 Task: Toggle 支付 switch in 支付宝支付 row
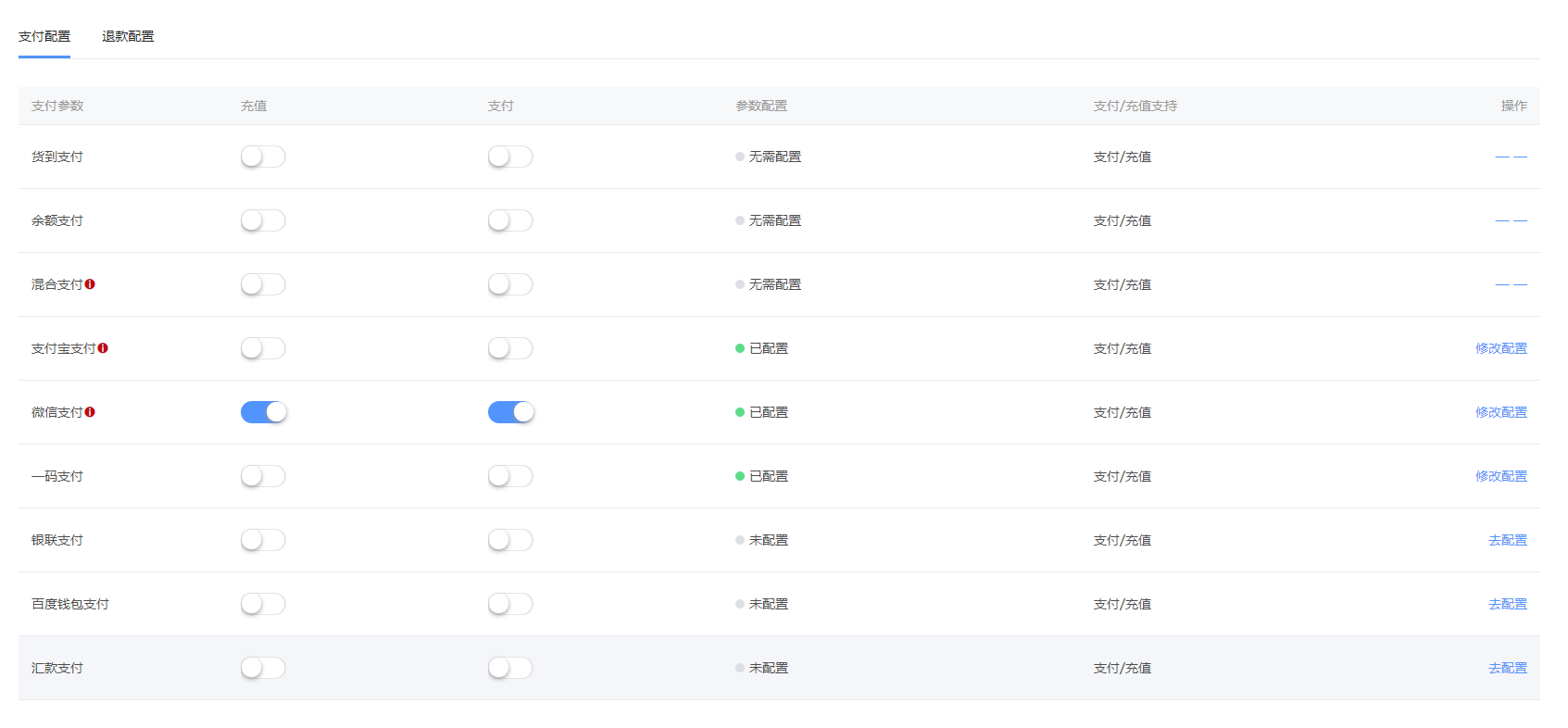[510, 348]
